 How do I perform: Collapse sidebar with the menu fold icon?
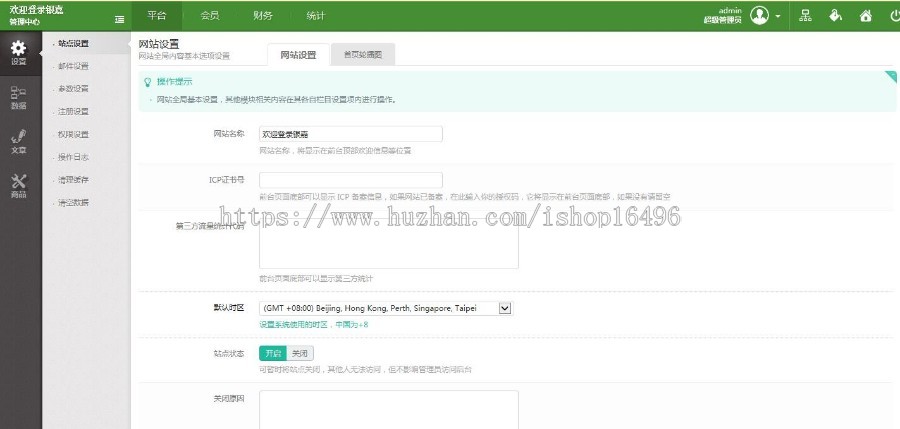pyautogui.click(x=119, y=19)
